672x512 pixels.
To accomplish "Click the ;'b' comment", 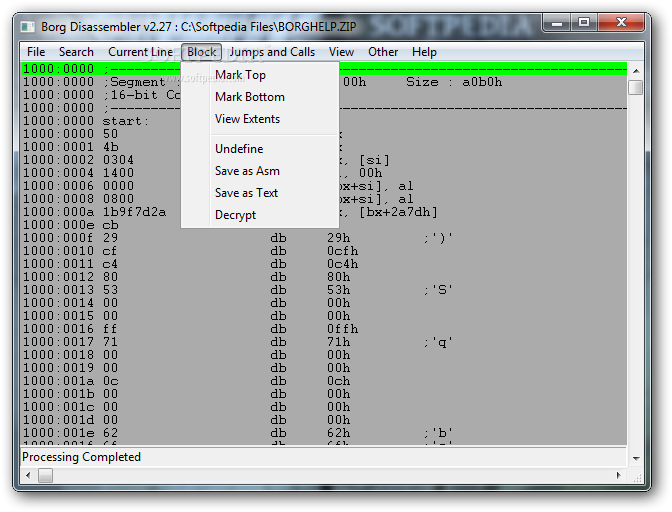I will (x=438, y=433).
